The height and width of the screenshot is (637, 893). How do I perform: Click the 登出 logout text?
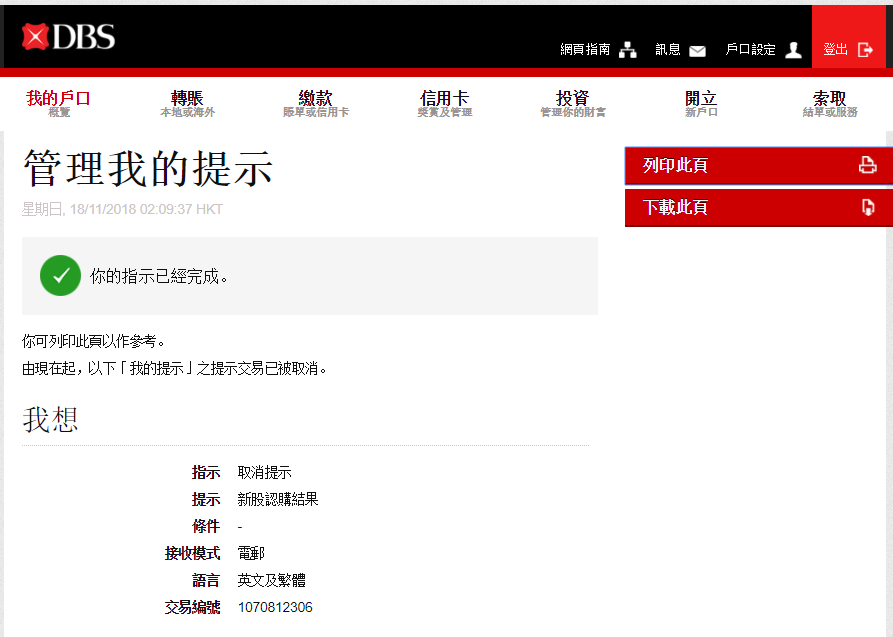pyautogui.click(x=835, y=50)
